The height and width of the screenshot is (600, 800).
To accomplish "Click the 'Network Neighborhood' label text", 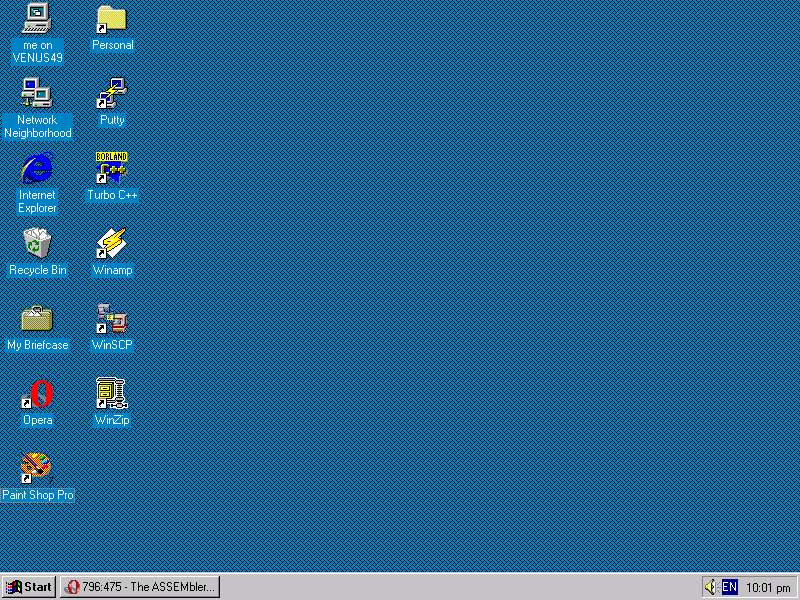I will click(x=38, y=127).
